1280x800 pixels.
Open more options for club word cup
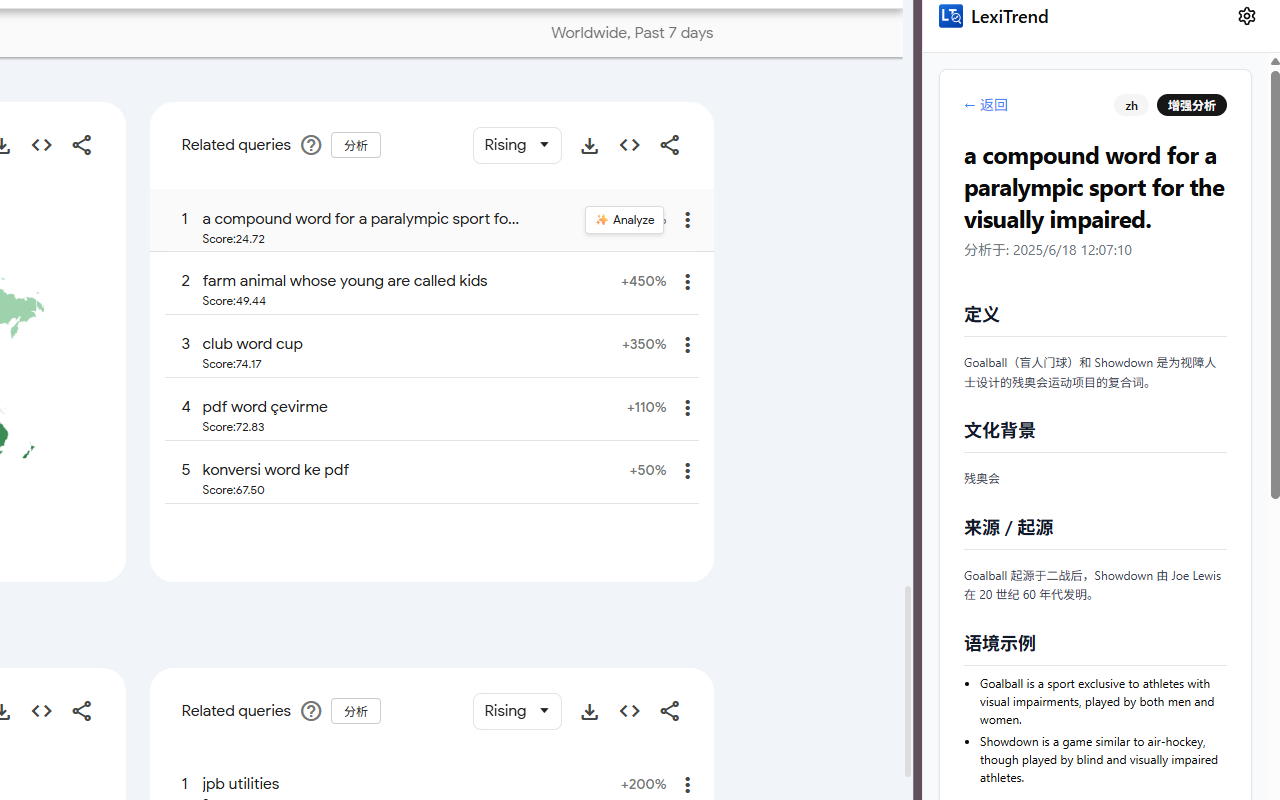(687, 345)
